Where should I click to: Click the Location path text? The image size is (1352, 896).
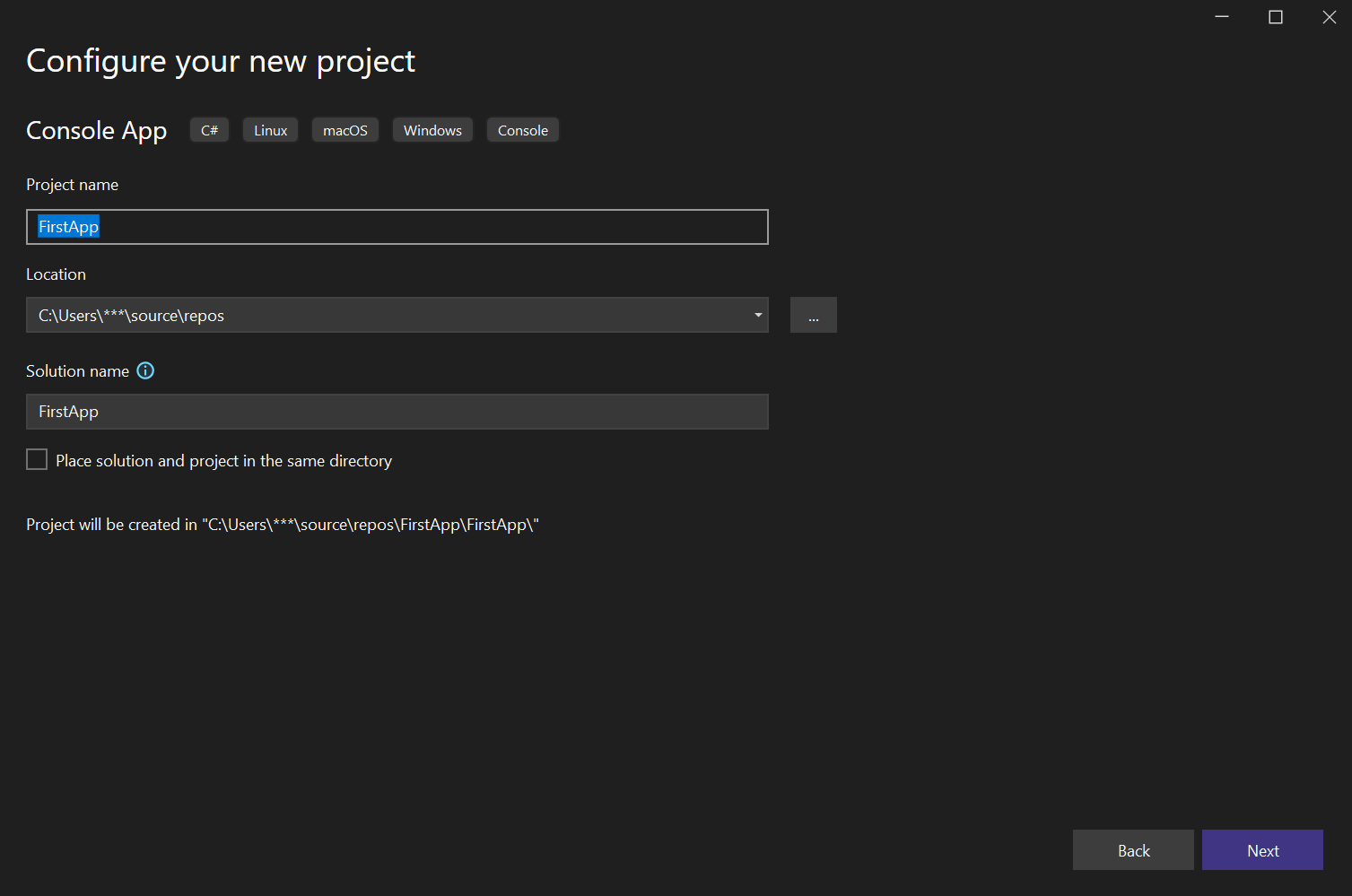click(130, 315)
